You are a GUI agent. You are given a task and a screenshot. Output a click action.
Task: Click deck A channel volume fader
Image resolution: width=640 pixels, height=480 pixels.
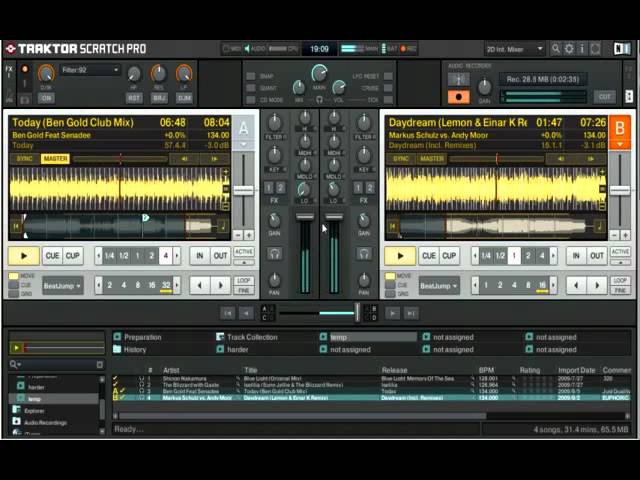pos(305,217)
